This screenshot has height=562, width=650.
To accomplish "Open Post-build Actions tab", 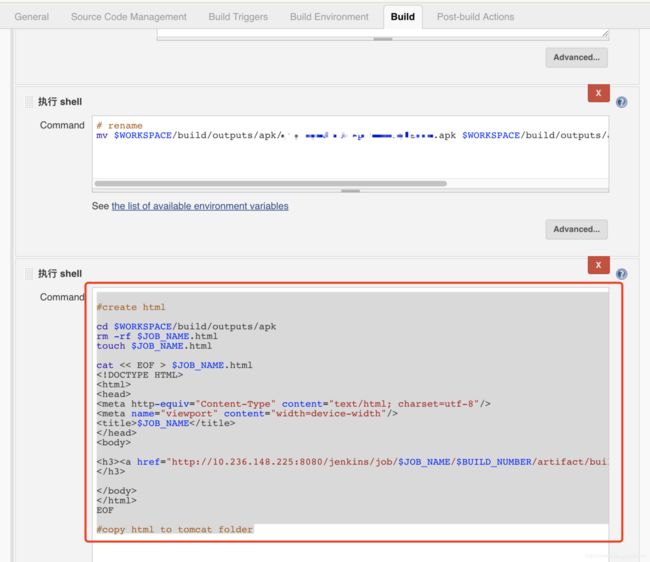I will [475, 17].
